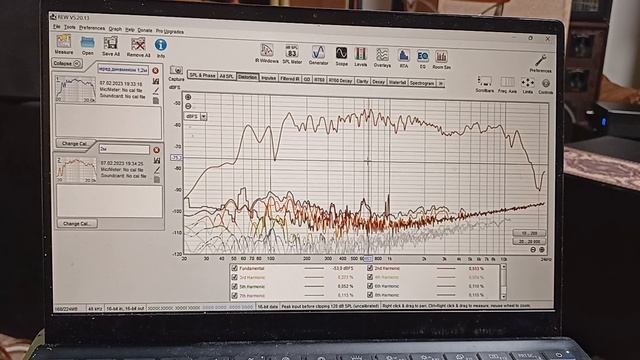Open the SPL Meter

[292, 51]
